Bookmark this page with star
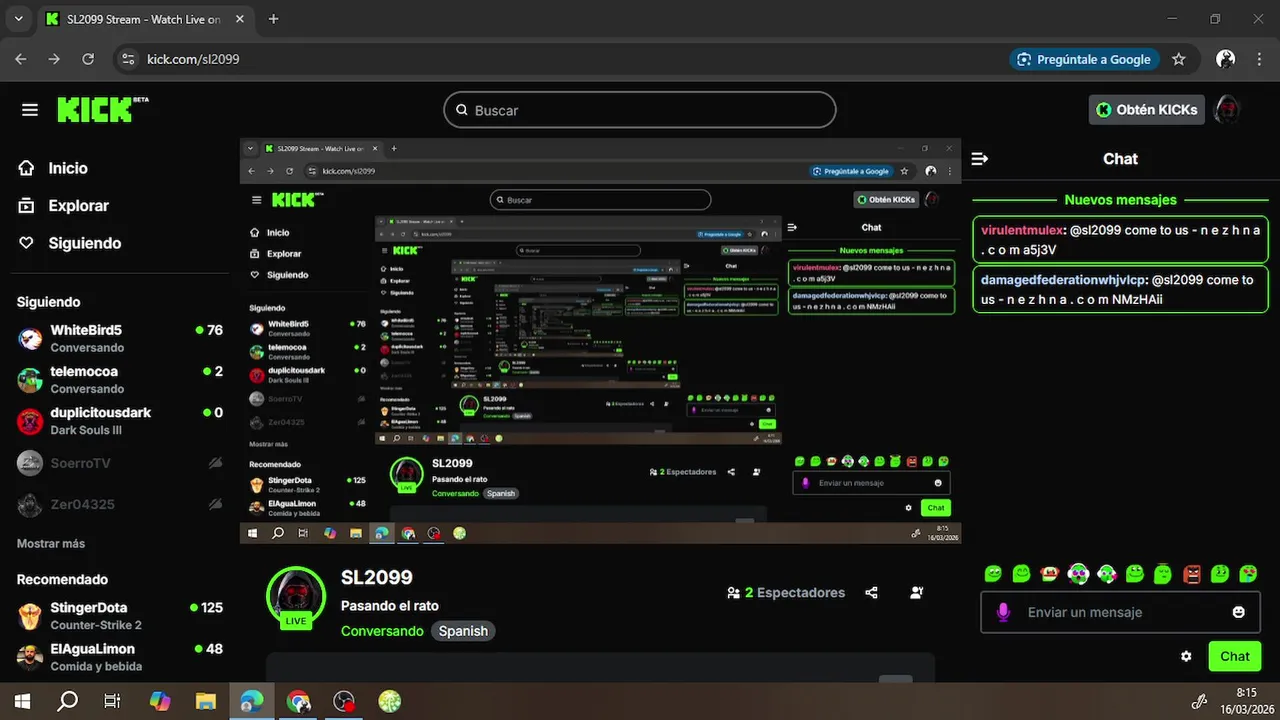1280x720 pixels. (x=1179, y=59)
